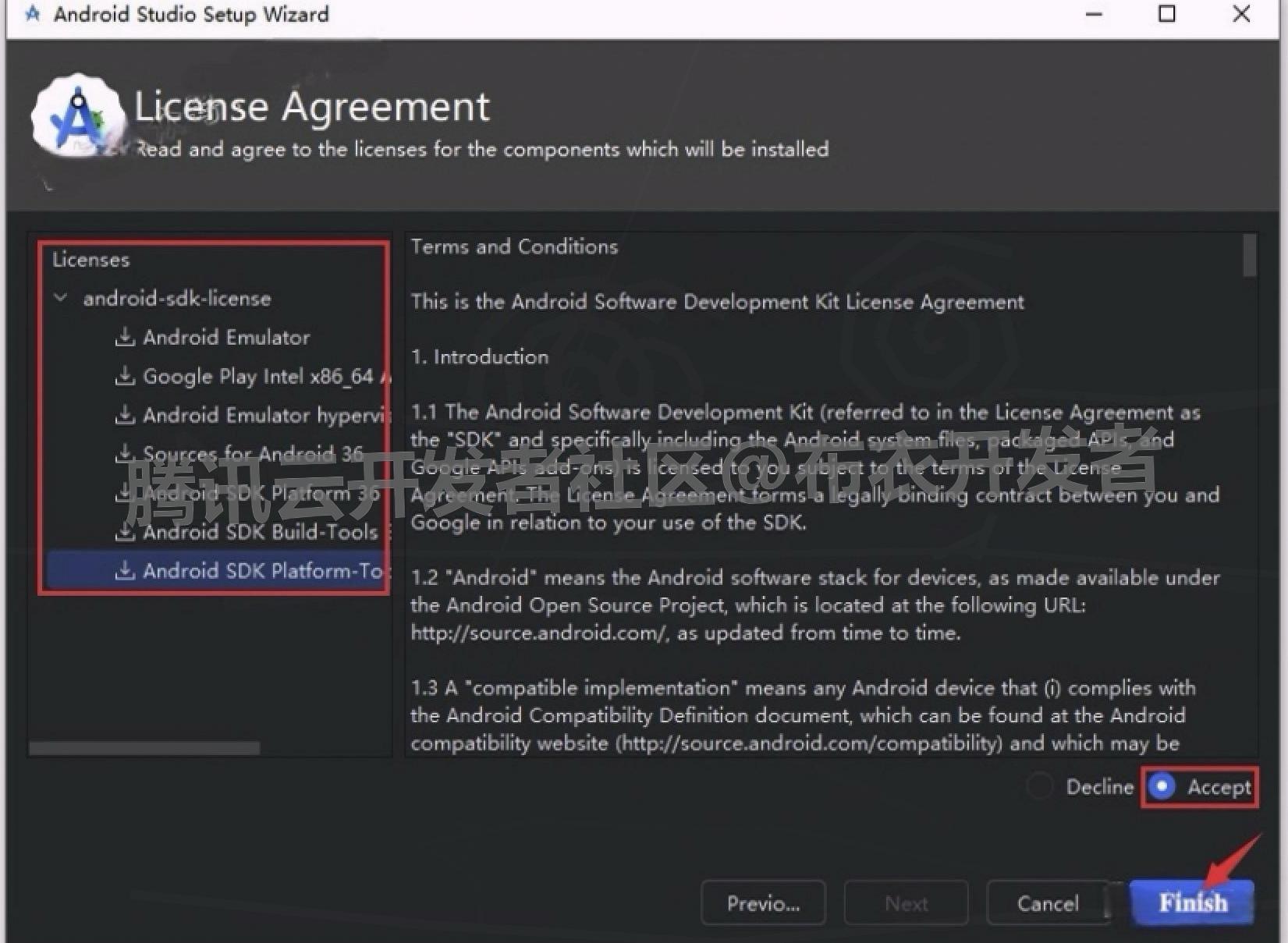Viewport: 1288px width, 943px height.
Task: Select the Decline radio button
Action: coord(1039,787)
